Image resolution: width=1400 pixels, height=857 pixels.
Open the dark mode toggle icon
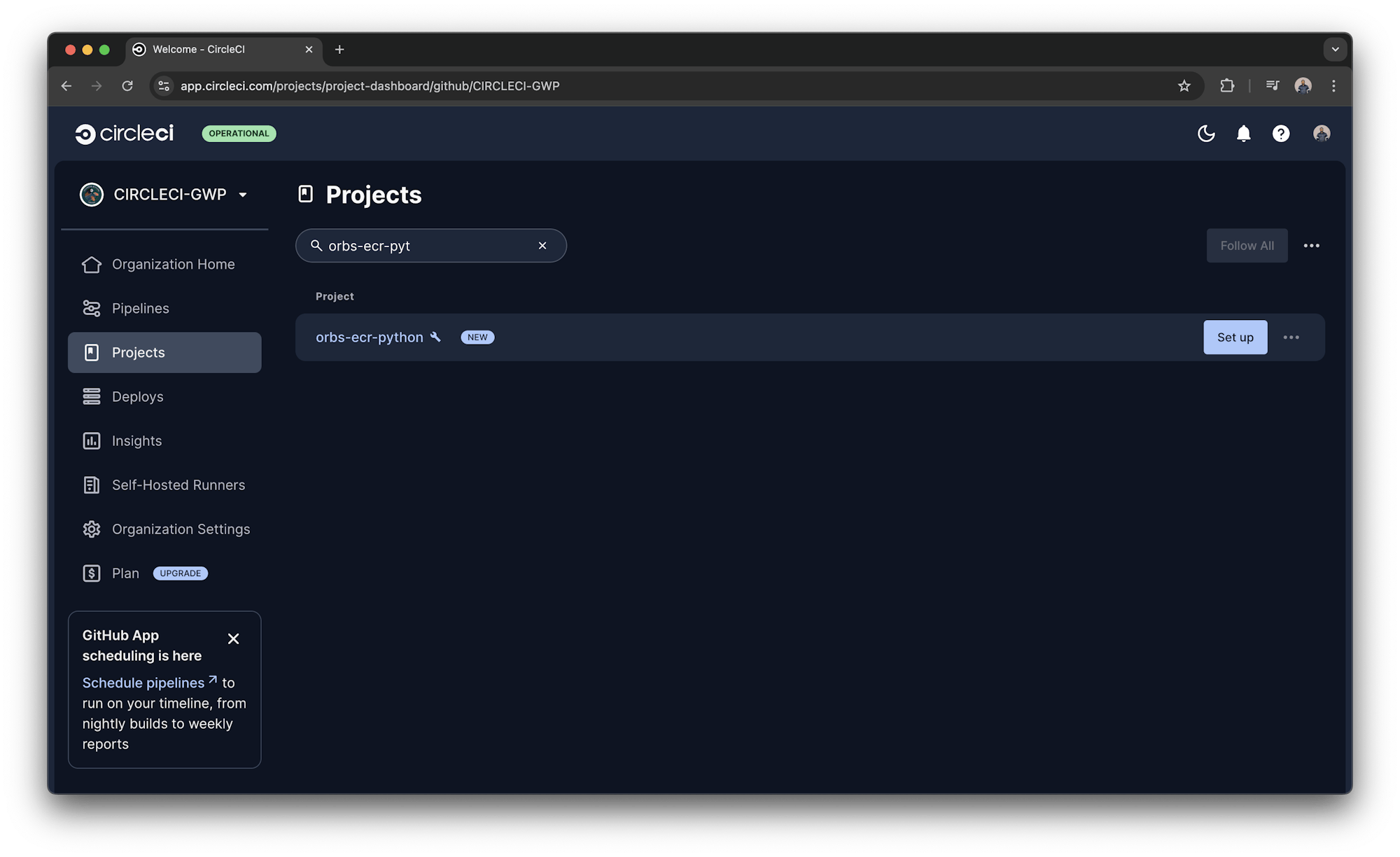[1206, 134]
